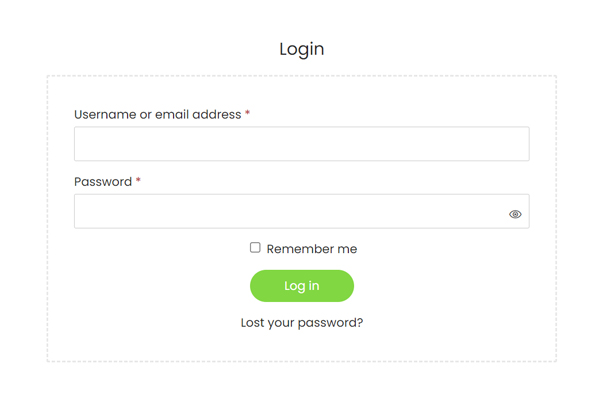Place cursor in the username text box

point(301,144)
